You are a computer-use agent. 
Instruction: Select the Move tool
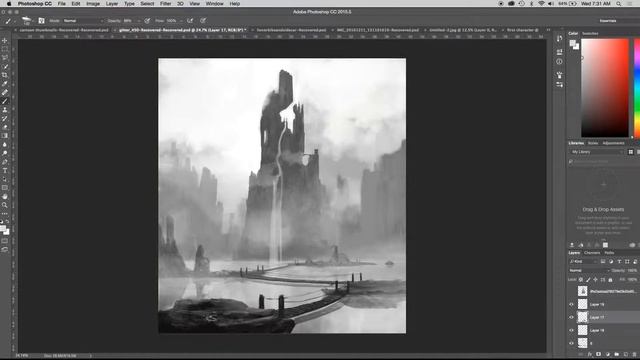coord(5,40)
